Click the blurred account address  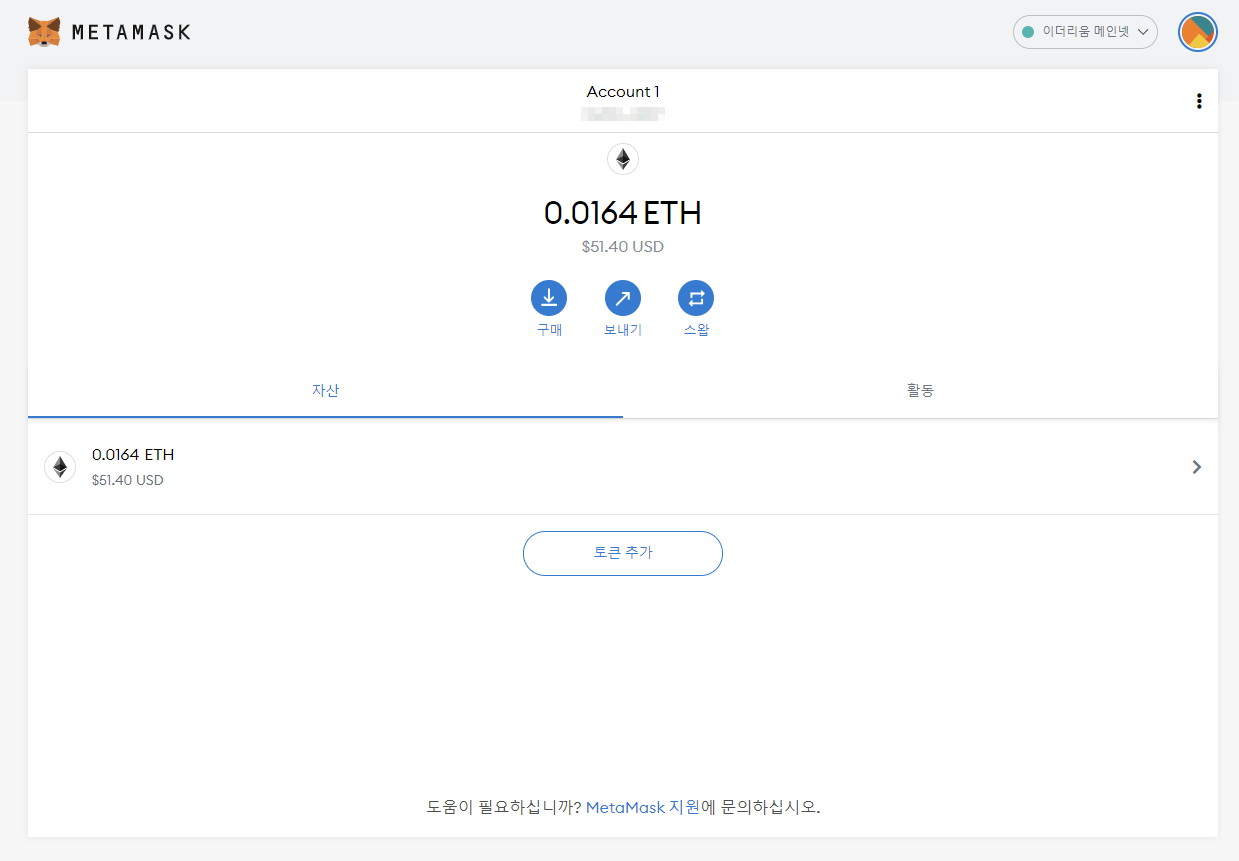622,113
